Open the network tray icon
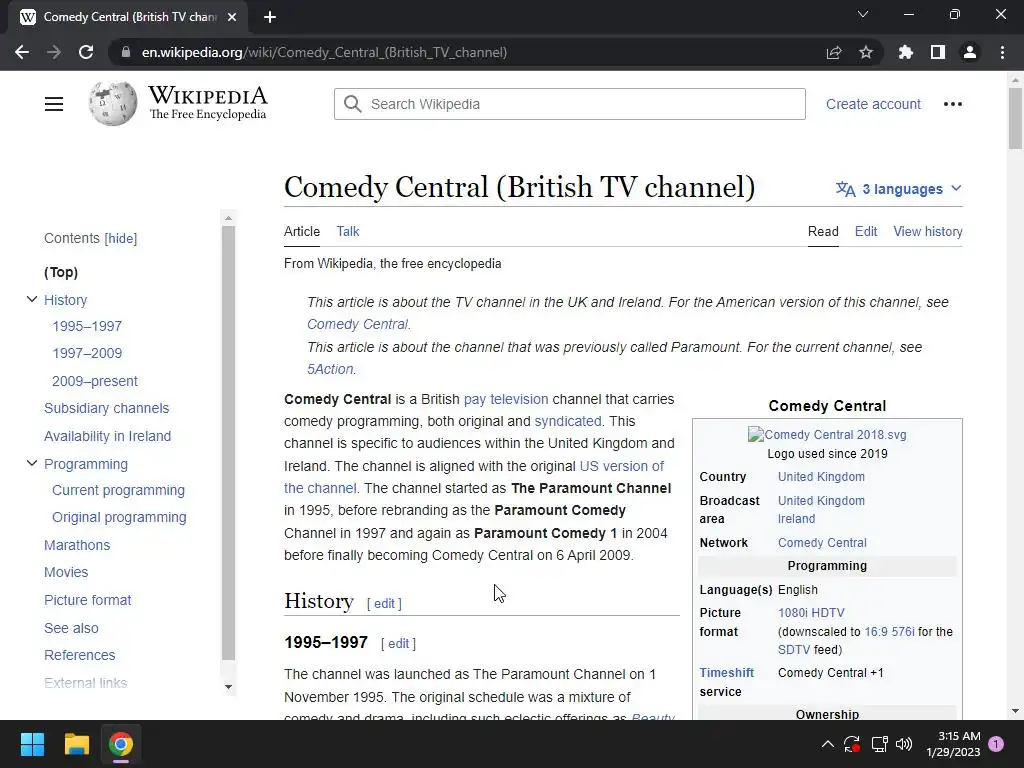 click(879, 744)
